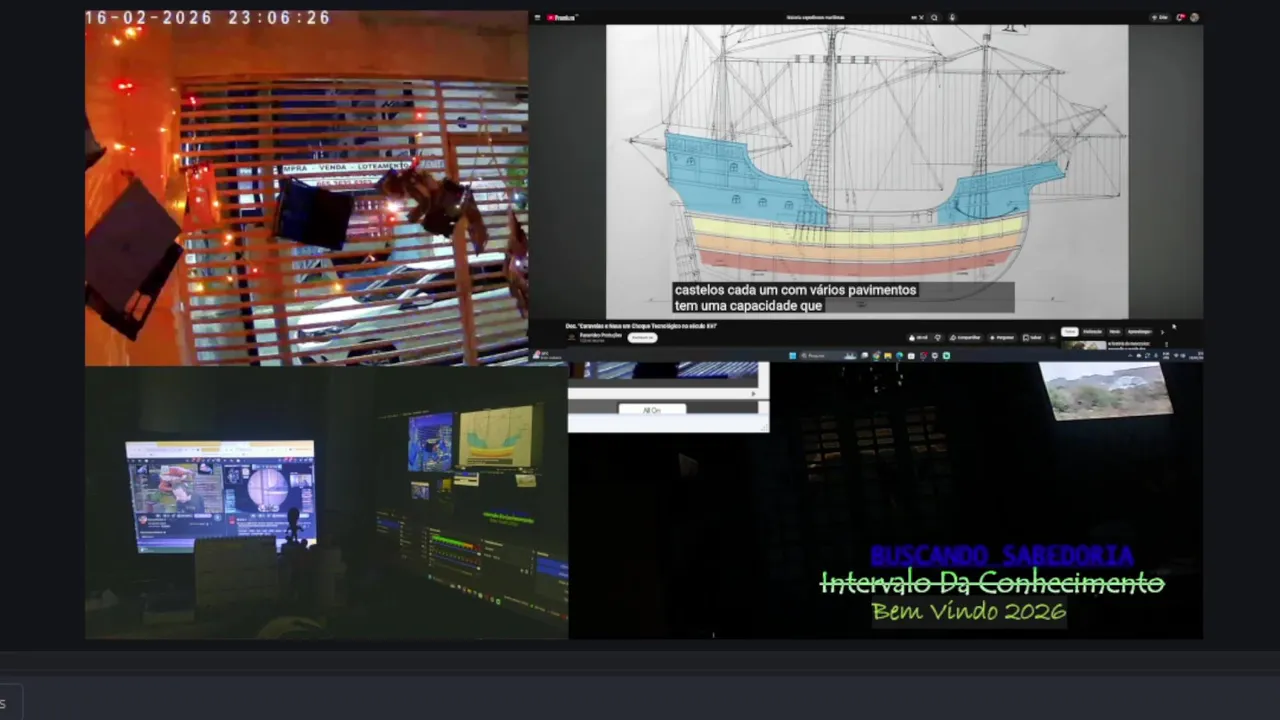Clear the YouTube search text with X
This screenshot has width=1280, height=720.
click(921, 17)
